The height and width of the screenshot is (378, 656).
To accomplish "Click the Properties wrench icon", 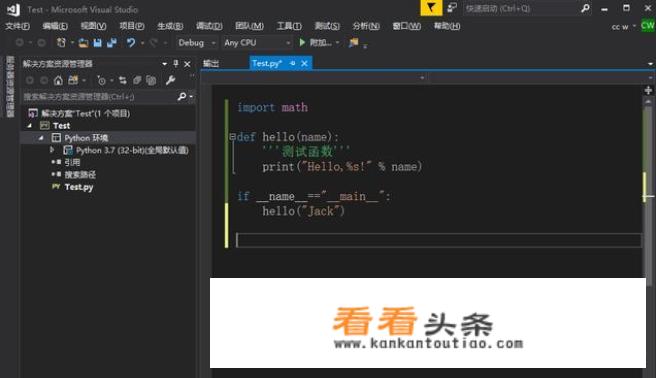I will (x=170, y=80).
